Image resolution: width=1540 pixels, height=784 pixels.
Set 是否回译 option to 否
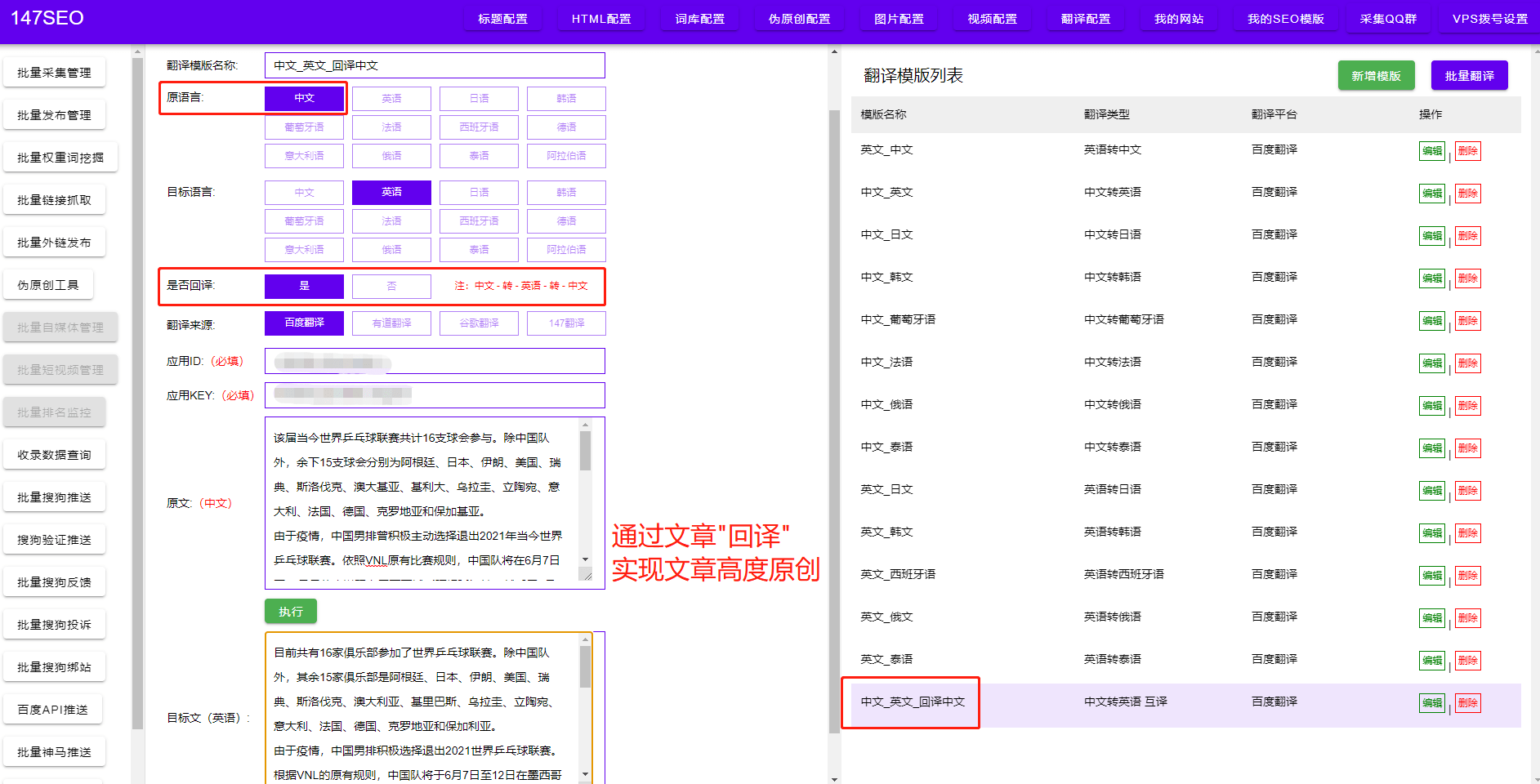coord(391,286)
